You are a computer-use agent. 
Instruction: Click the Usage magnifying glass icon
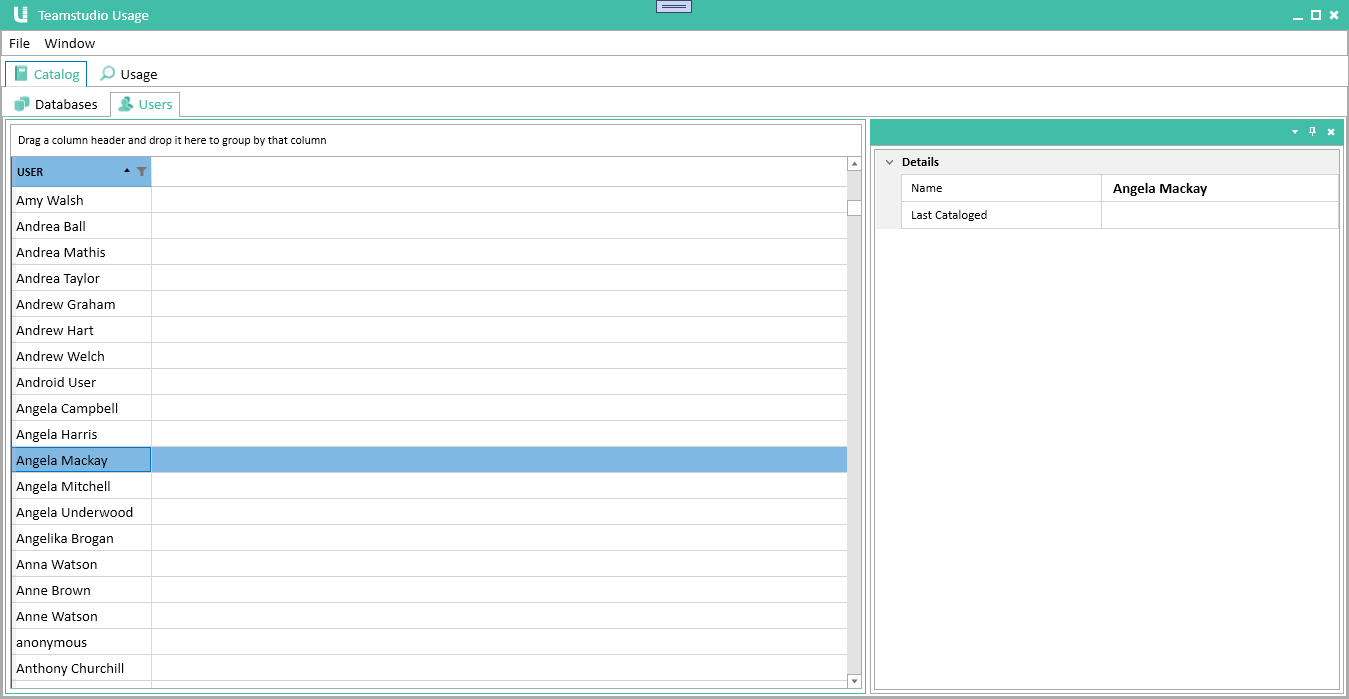click(106, 73)
